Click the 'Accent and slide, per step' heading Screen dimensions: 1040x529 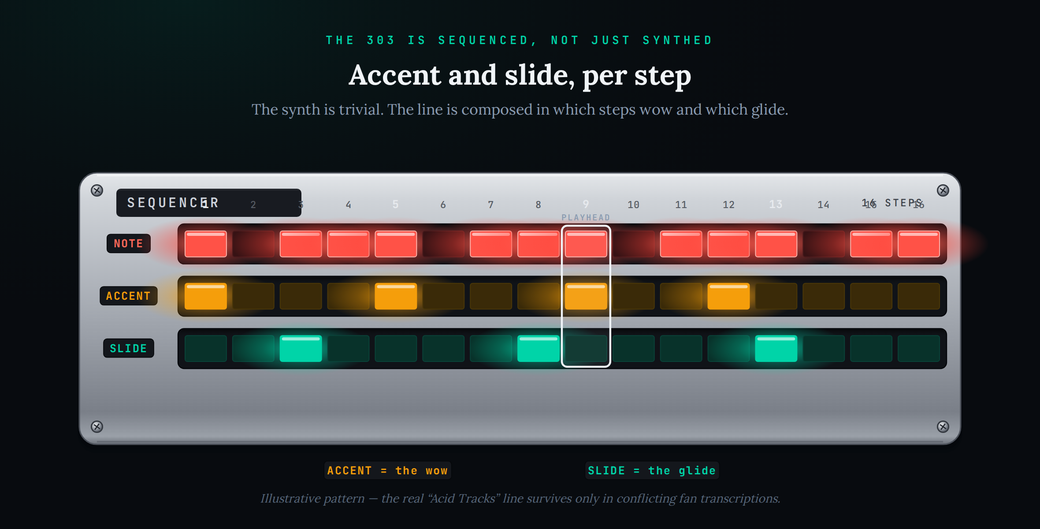pos(520,75)
